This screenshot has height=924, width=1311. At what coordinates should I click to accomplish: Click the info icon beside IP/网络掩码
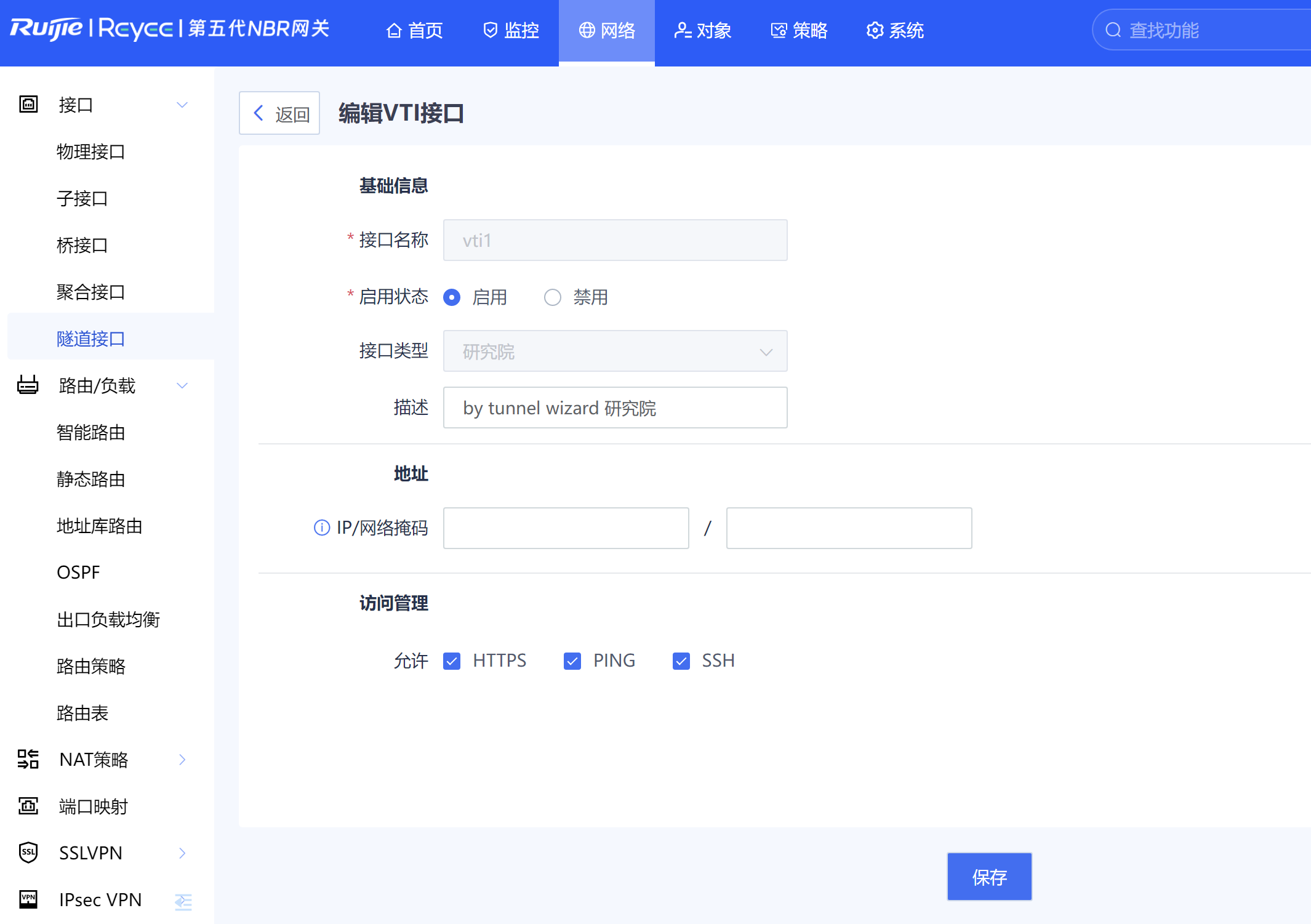(x=321, y=528)
